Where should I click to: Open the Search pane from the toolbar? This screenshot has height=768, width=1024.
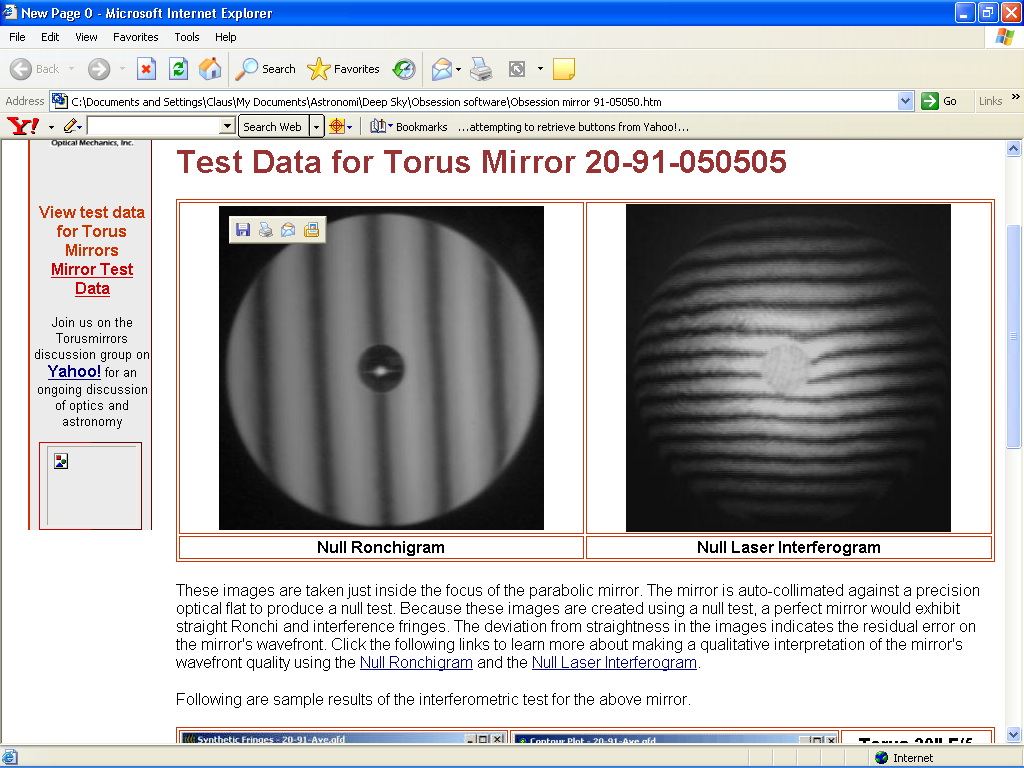coord(265,69)
